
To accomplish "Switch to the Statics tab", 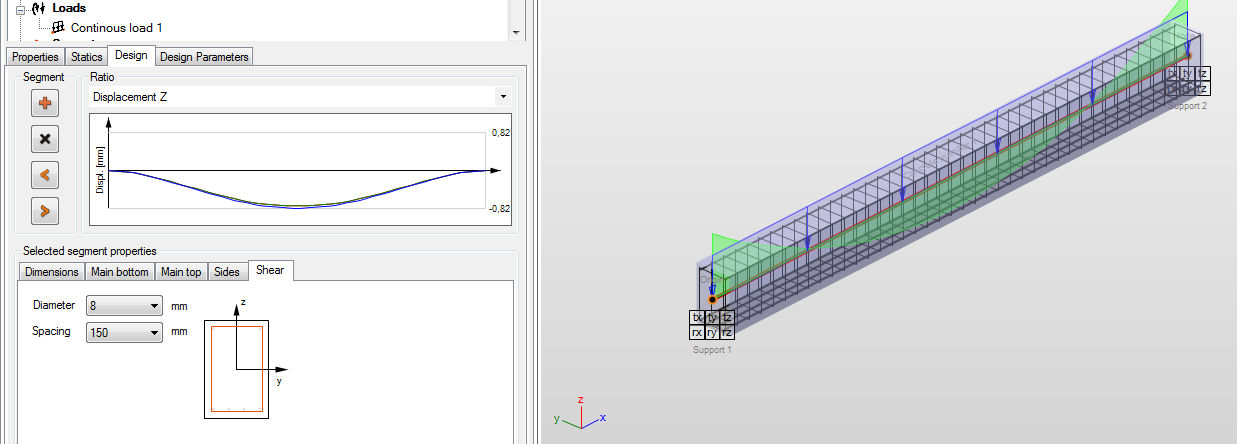I will pyautogui.click(x=87, y=57).
